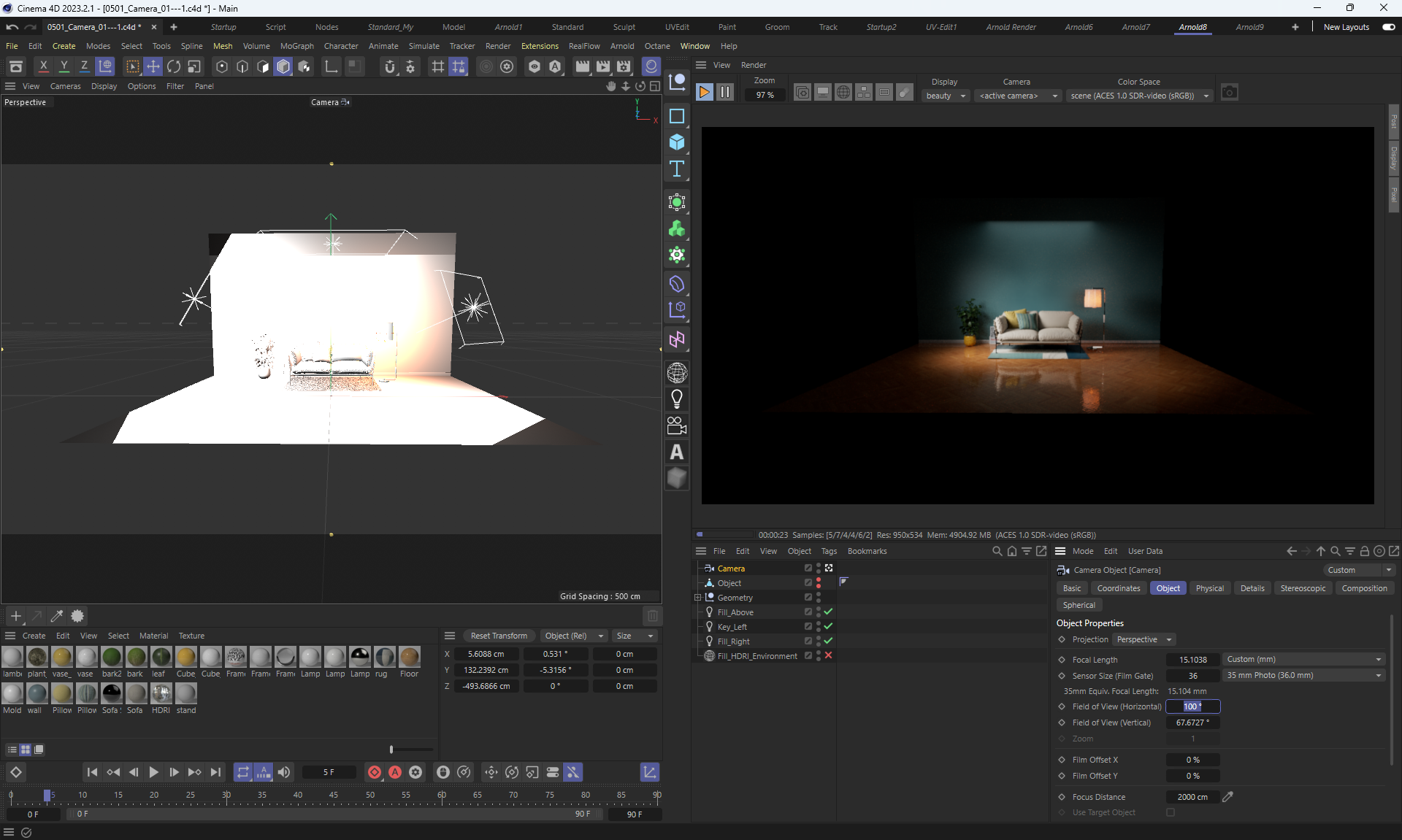Viewport: 1402px width, 840px height.
Task: Click the Camera object tool icon
Action: [677, 425]
